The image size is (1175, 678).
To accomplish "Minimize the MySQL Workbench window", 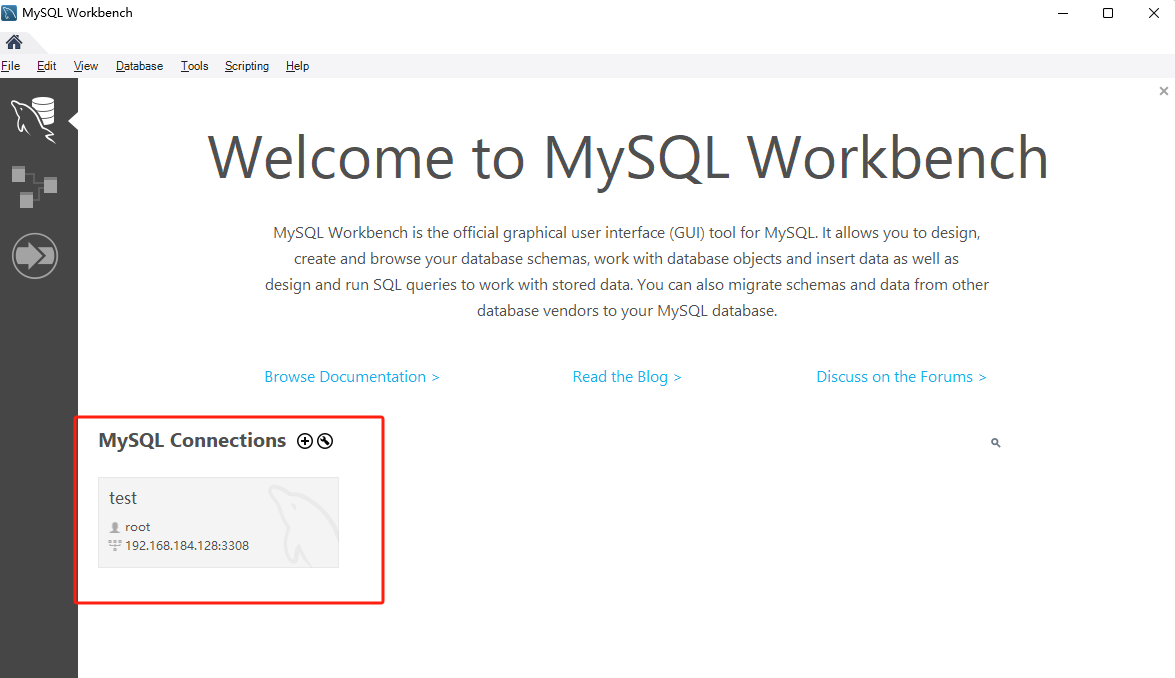I will pos(1063,13).
